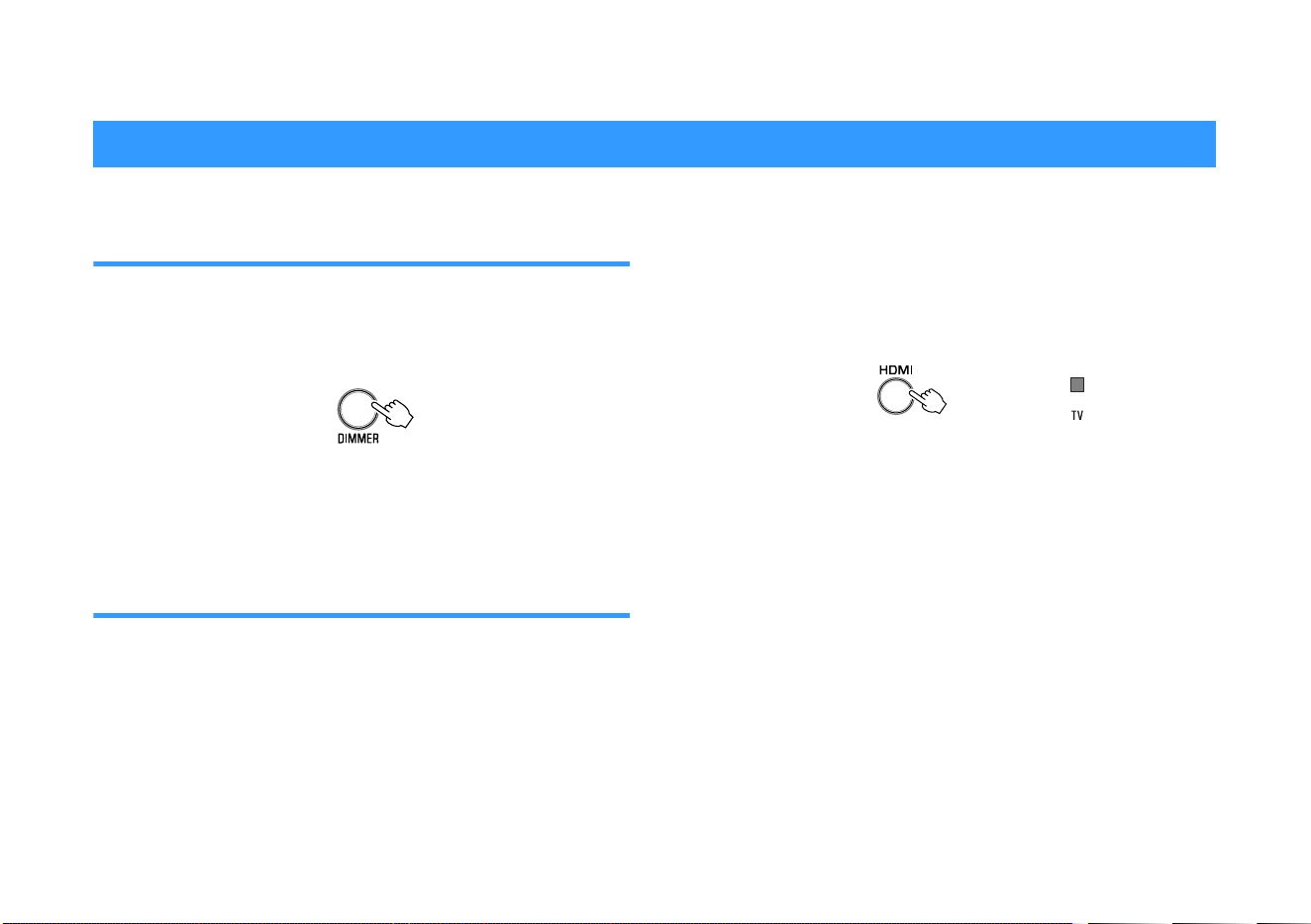The height and width of the screenshot is (924, 1311).
Task: Click the upper thin blue section divider
Action: 361,264
